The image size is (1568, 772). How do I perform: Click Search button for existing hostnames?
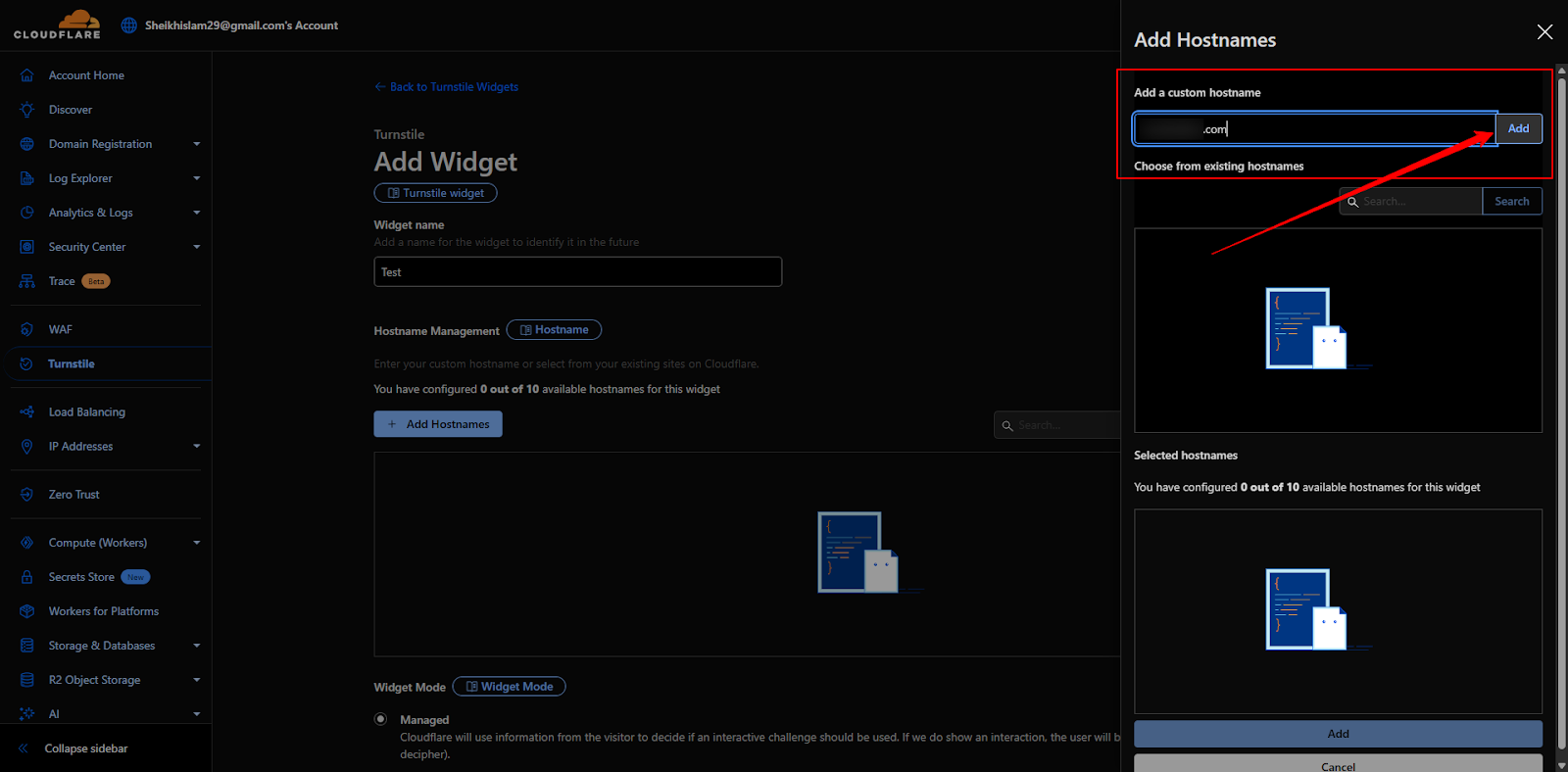pyautogui.click(x=1511, y=201)
